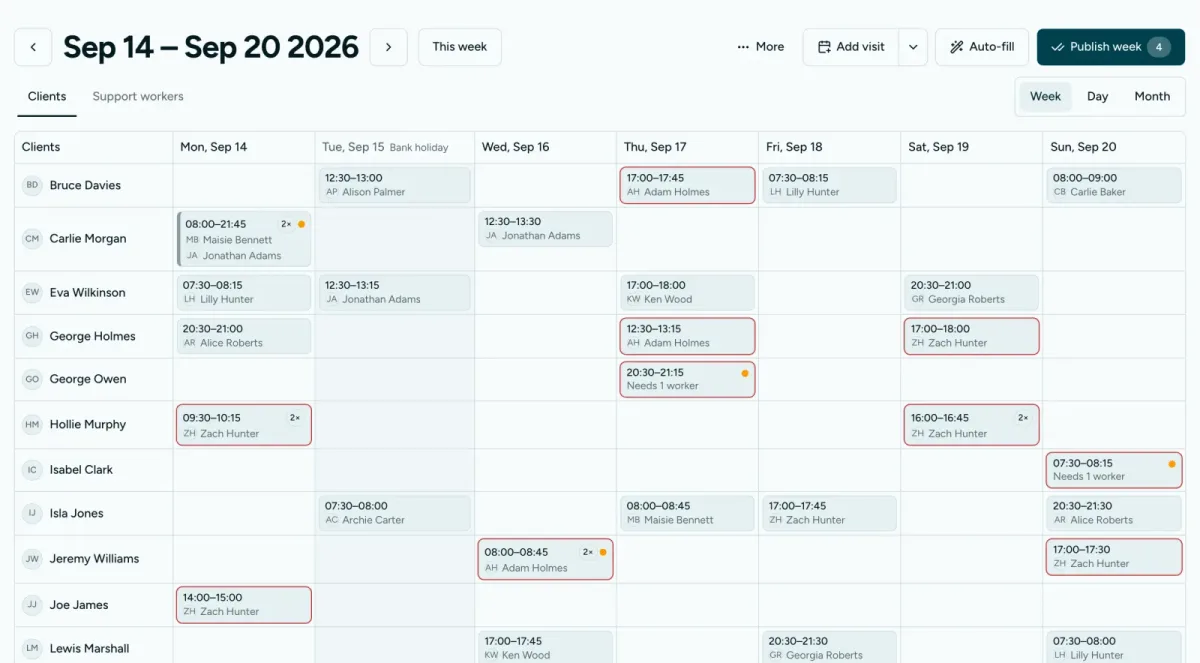This screenshot has height=663, width=1200.
Task: Click the Carlie Morgan CM avatar
Action: (33, 239)
